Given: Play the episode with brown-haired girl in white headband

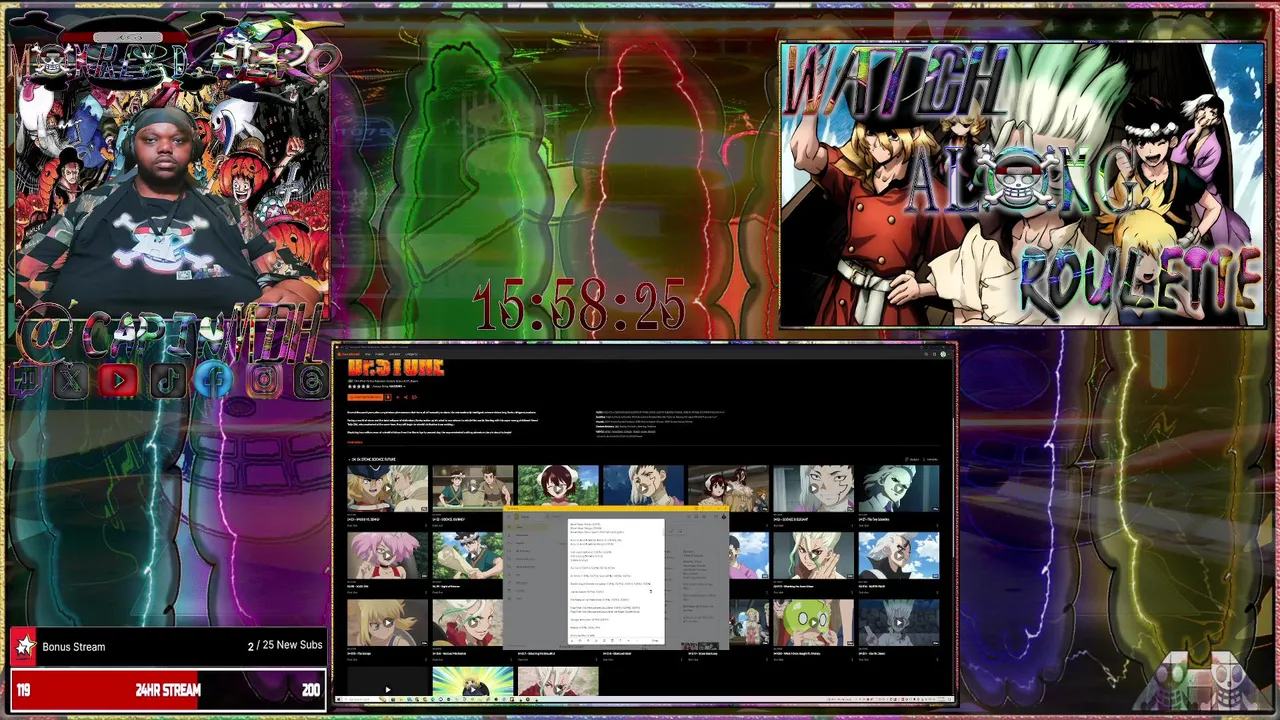Looking at the screenshot, I should (558, 486).
